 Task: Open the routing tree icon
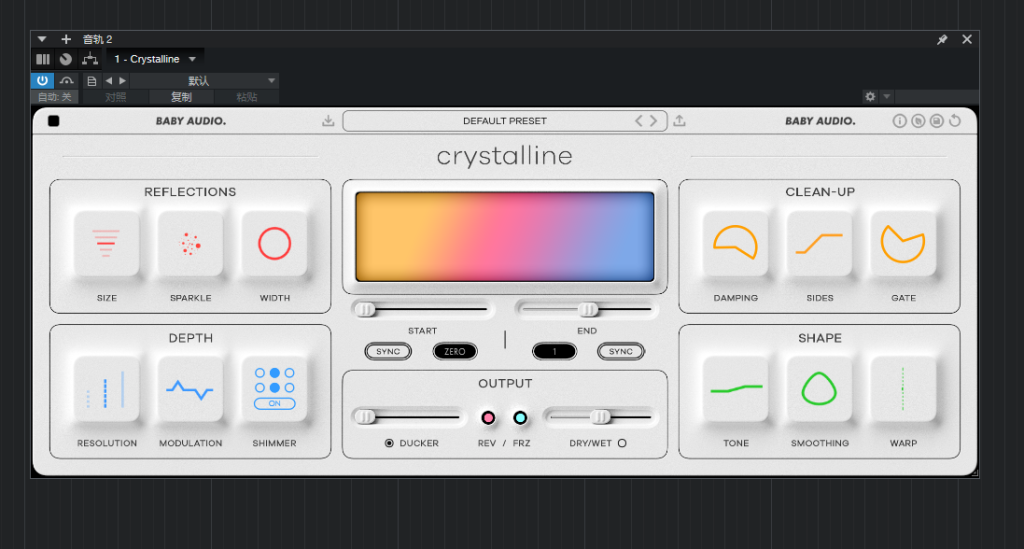click(x=90, y=59)
